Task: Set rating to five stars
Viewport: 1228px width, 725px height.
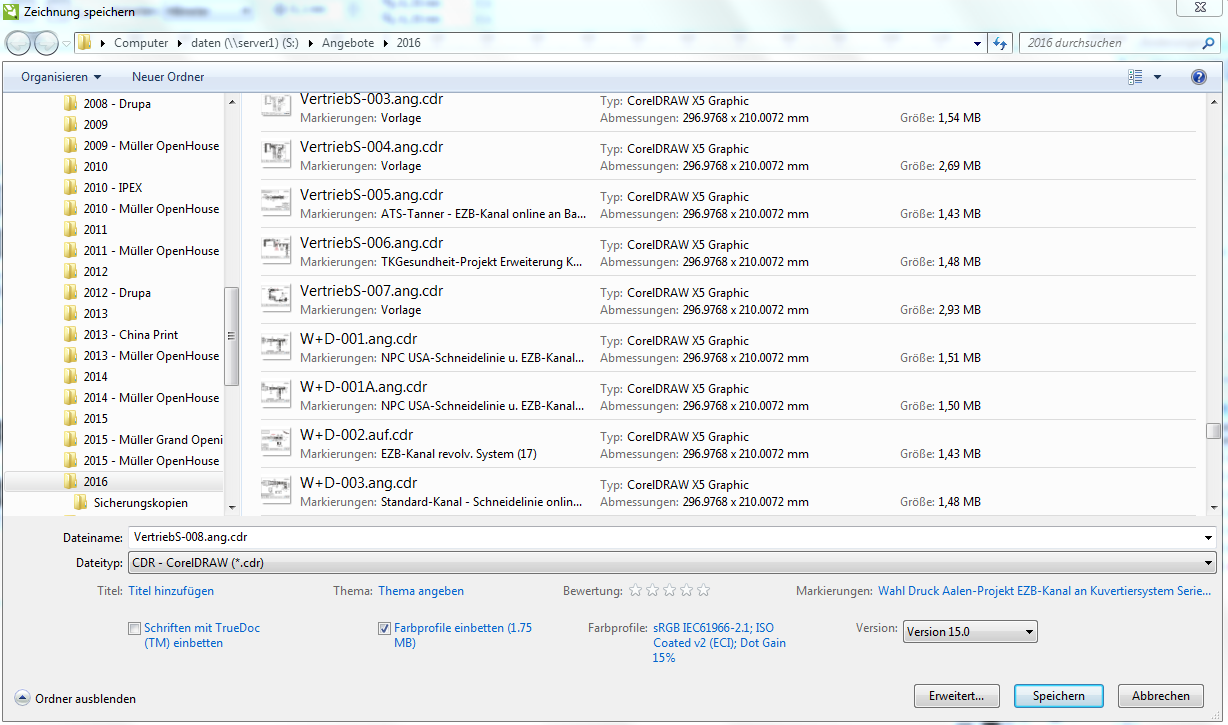Action: click(x=703, y=591)
